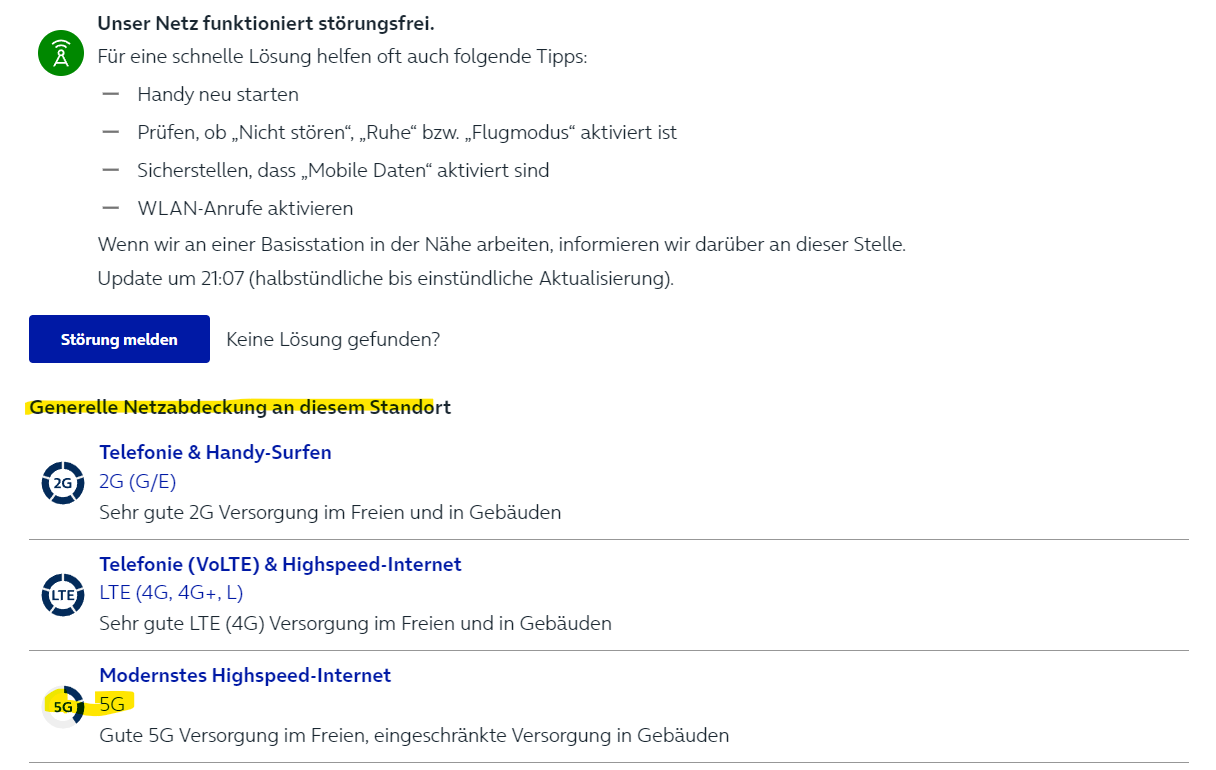Click the Mobile Daten aktiviert tip line

pyautogui.click(x=343, y=171)
